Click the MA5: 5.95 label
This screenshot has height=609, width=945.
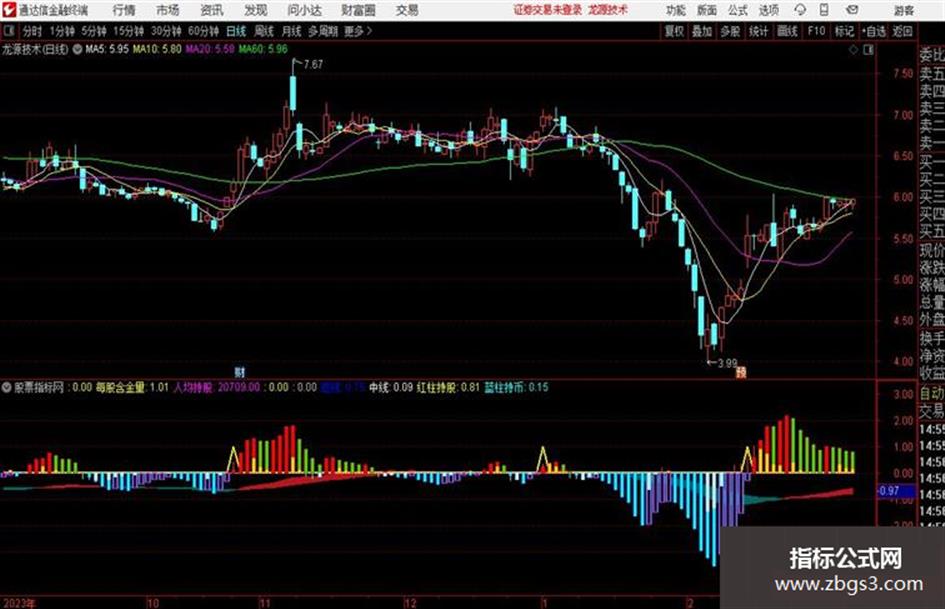click(107, 49)
